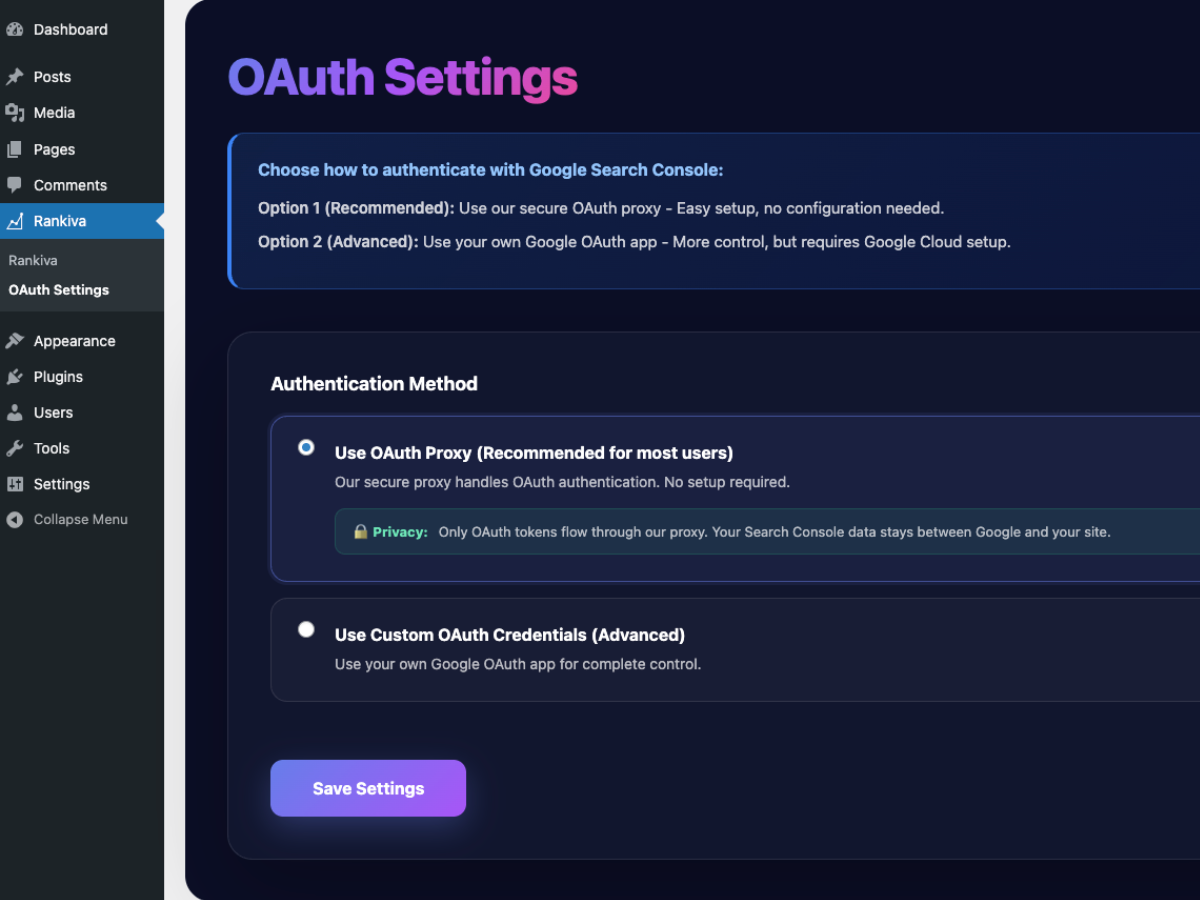Open Appearance using the brush icon
This screenshot has height=900, width=1200.
pyautogui.click(x=17, y=340)
